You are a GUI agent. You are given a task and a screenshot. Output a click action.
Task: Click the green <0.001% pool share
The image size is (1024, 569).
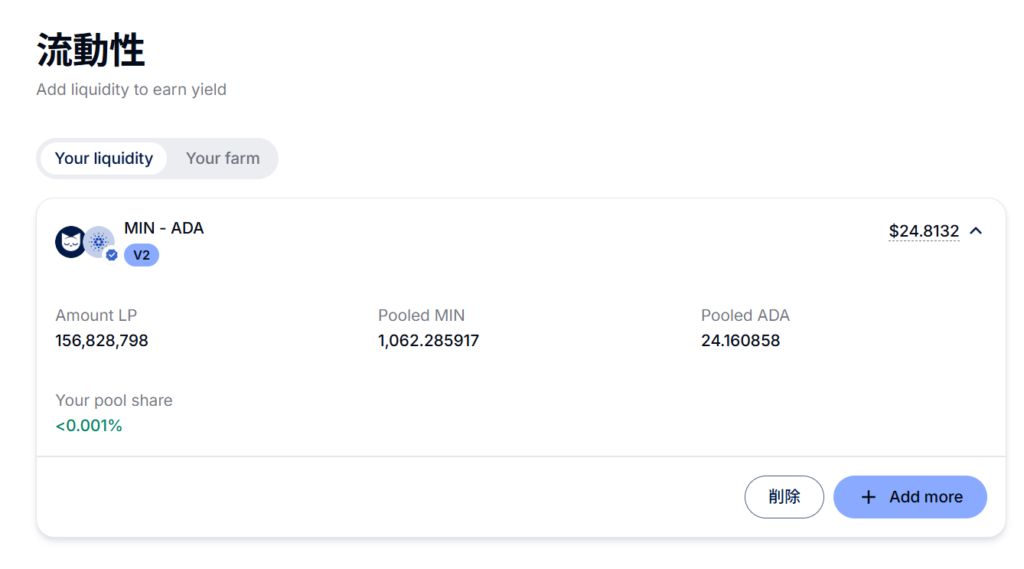[89, 425]
